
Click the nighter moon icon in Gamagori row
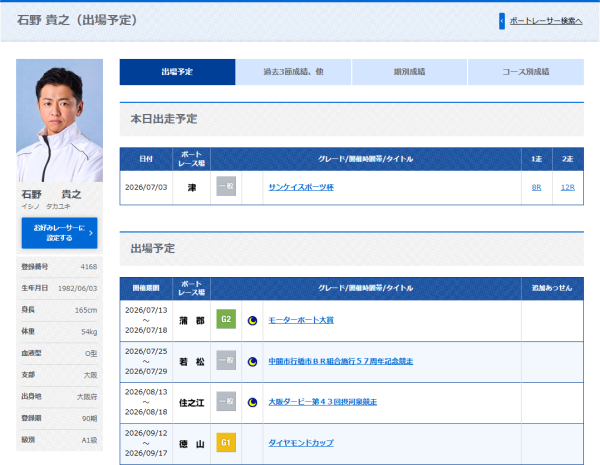[x=252, y=320]
